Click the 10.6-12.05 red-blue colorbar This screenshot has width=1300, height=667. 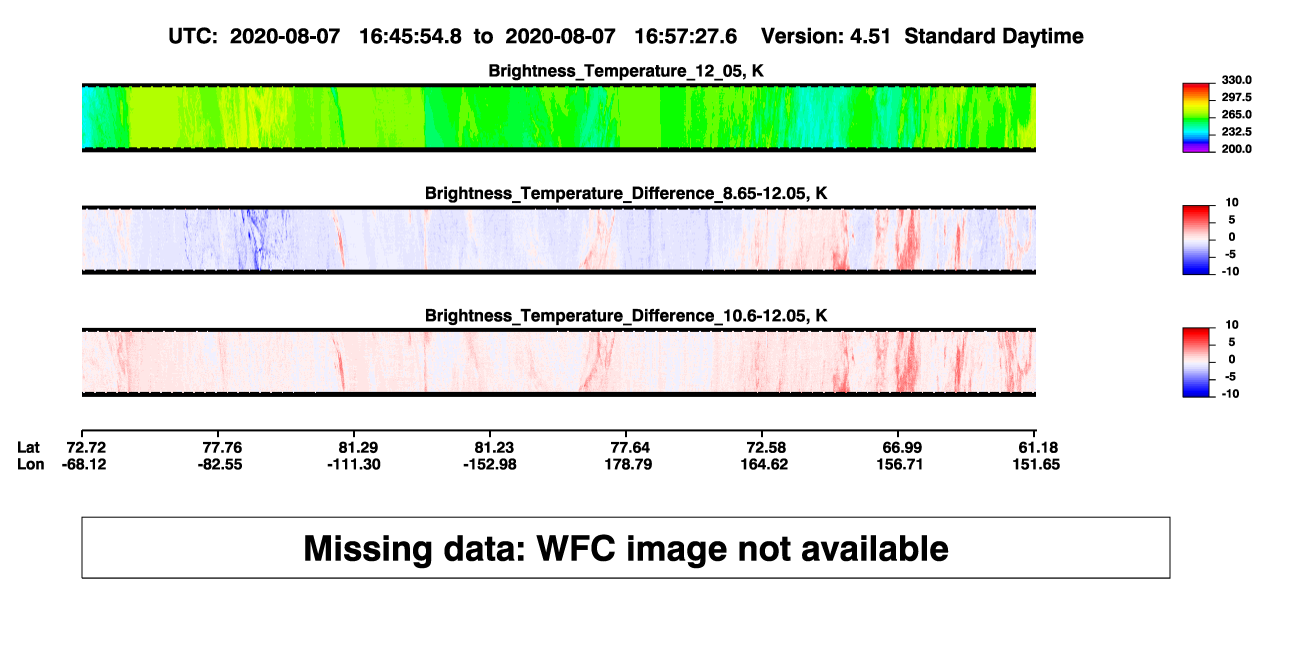[1197, 363]
